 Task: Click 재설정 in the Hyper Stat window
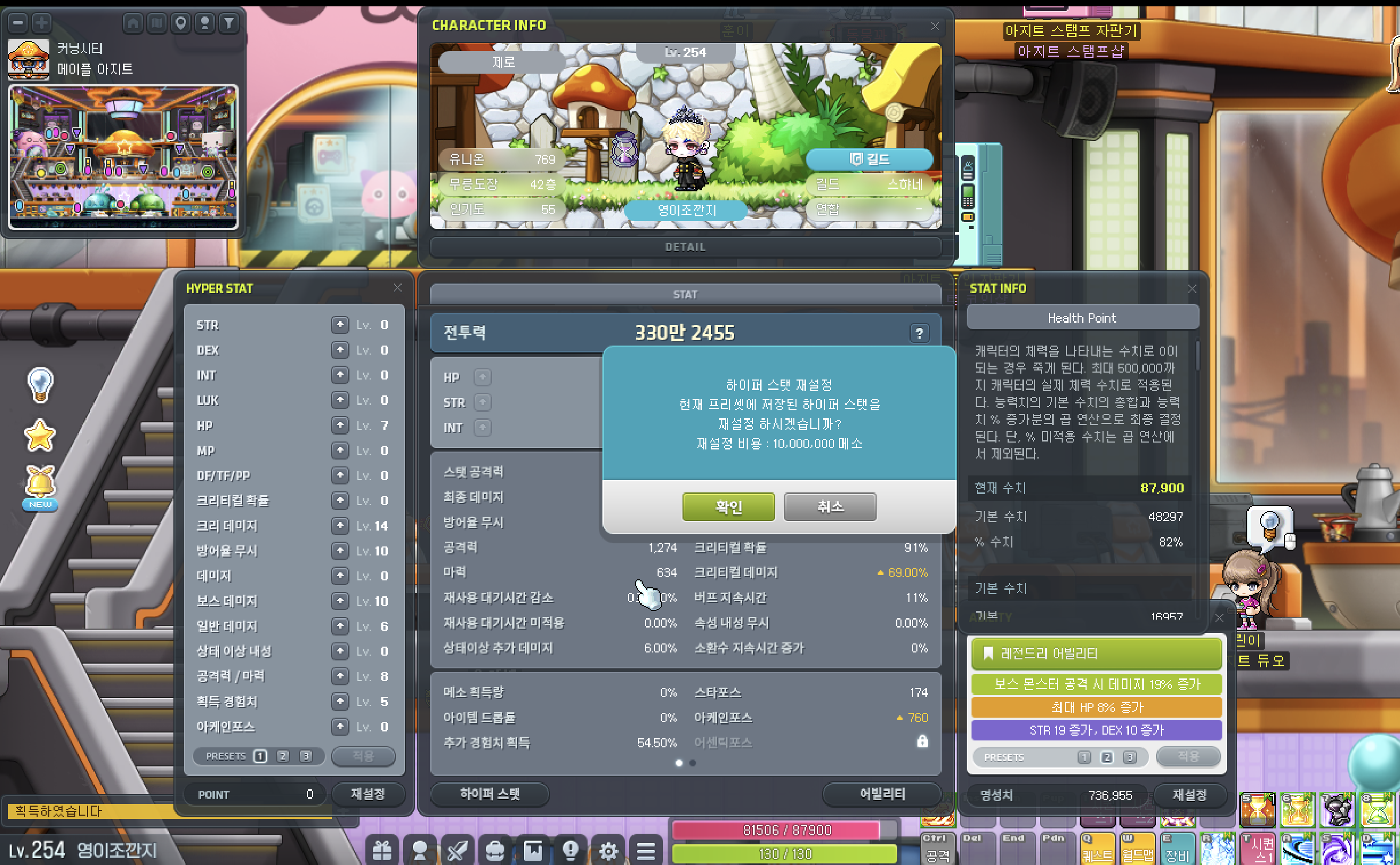pyautogui.click(x=367, y=794)
